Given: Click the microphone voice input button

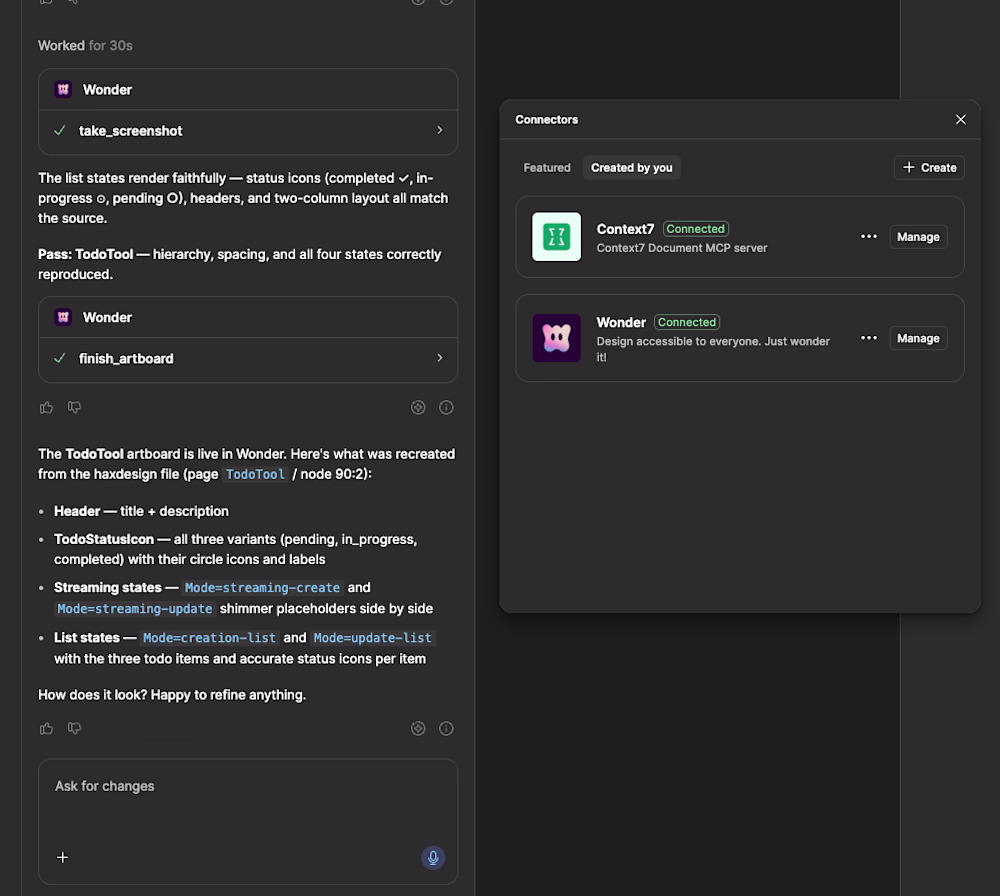Looking at the screenshot, I should click(x=433, y=858).
